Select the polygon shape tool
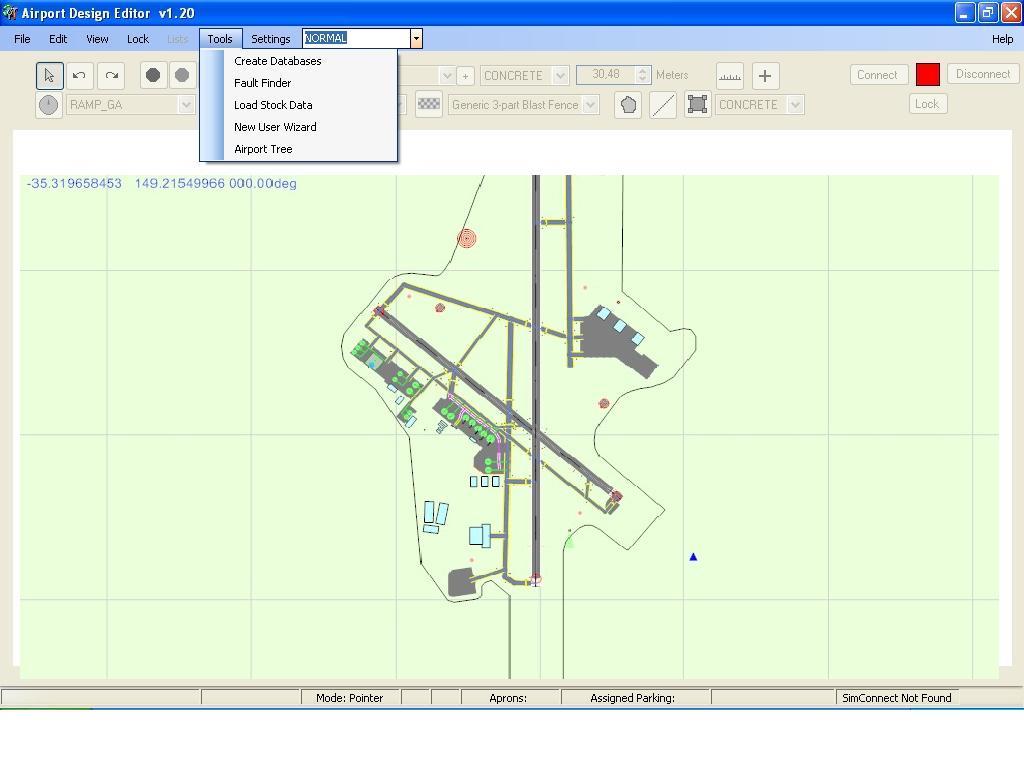 pos(628,105)
